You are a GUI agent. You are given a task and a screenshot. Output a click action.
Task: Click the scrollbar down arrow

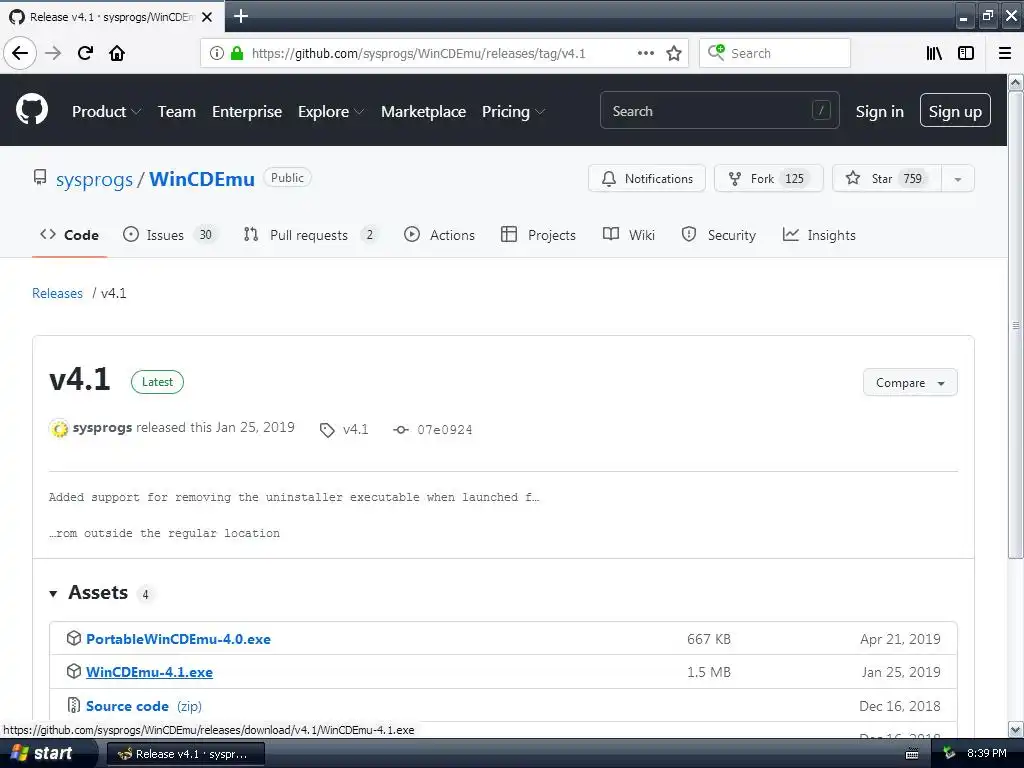(x=1015, y=729)
